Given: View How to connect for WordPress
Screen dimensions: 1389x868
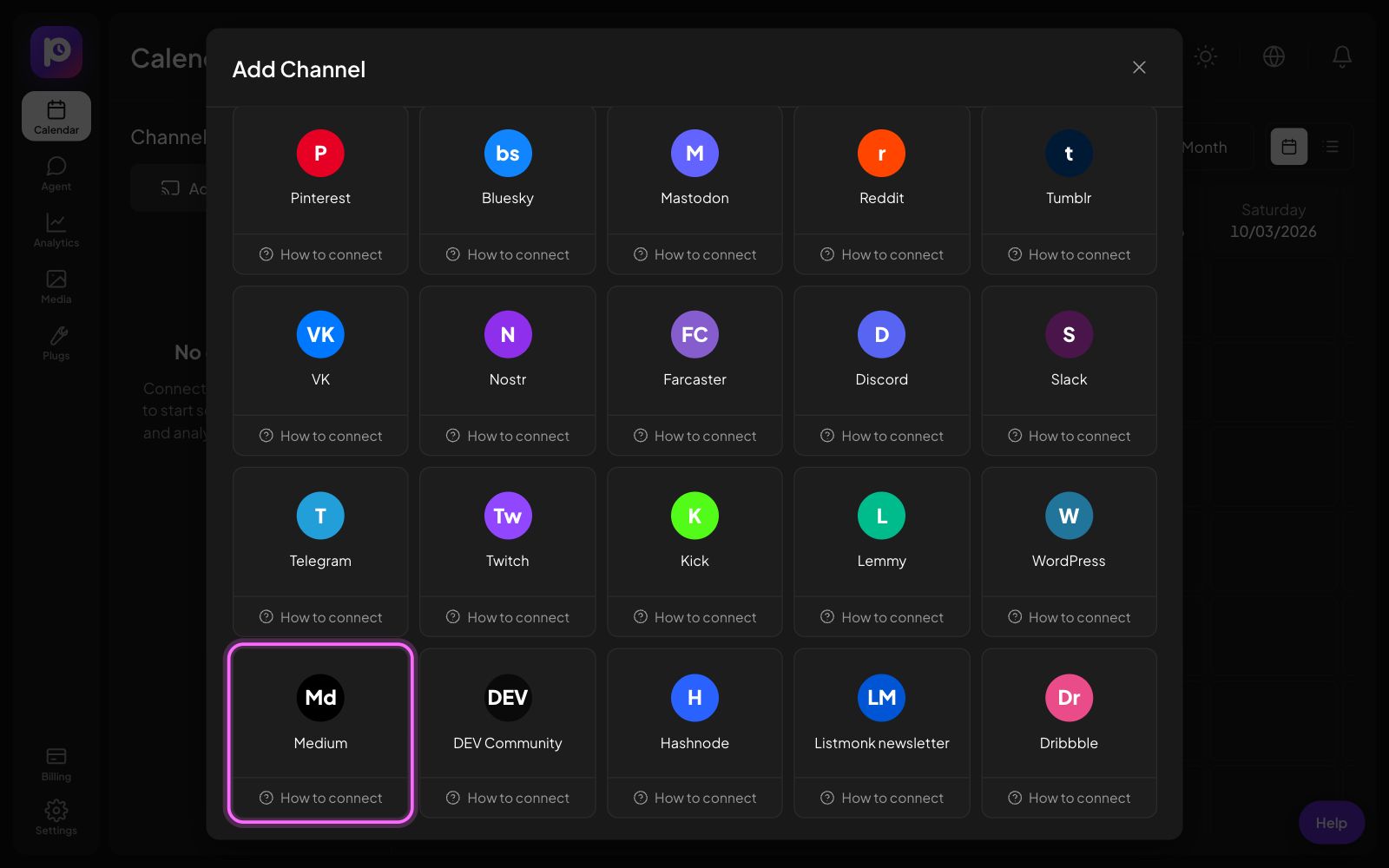Looking at the screenshot, I should click(x=1069, y=617).
